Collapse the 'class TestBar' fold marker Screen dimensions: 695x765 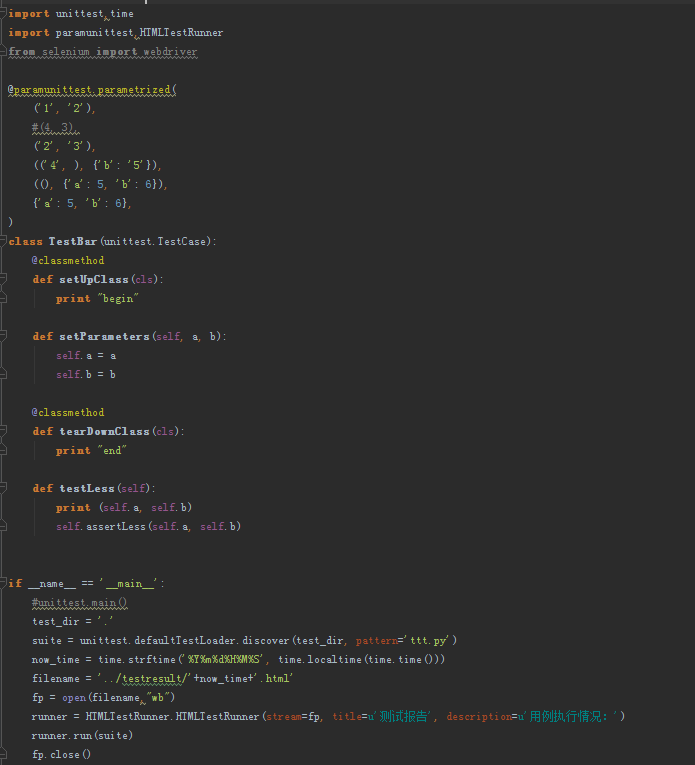3,241
